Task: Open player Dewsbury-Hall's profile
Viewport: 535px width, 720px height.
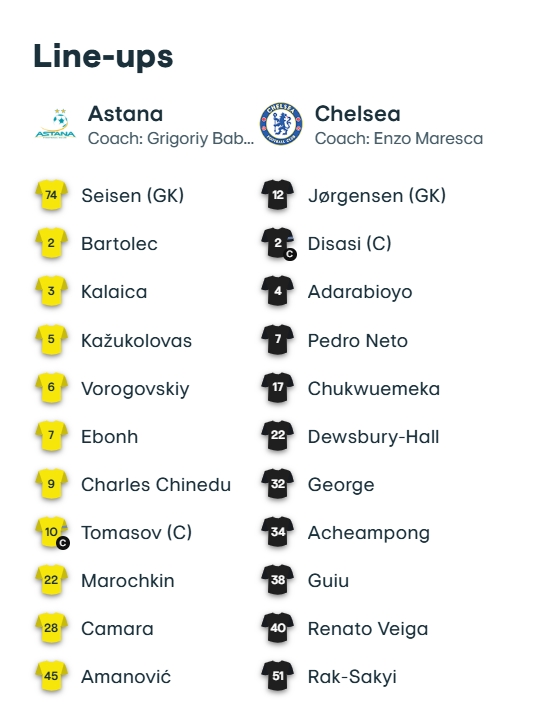Action: (373, 437)
